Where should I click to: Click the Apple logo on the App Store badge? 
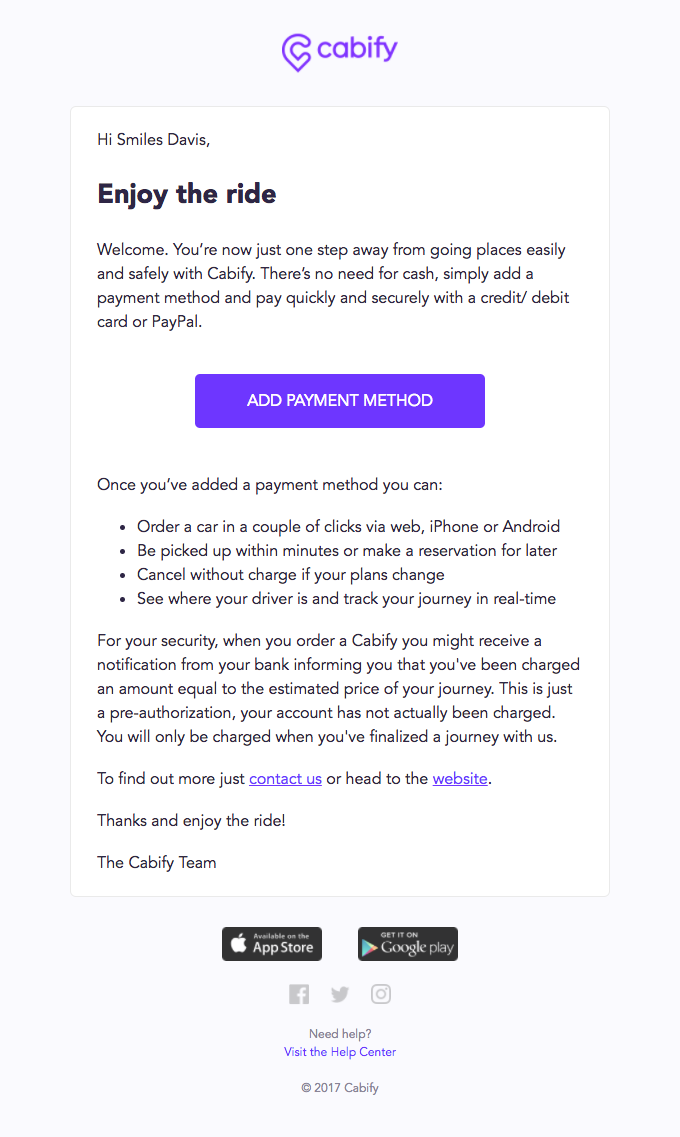[x=239, y=943]
